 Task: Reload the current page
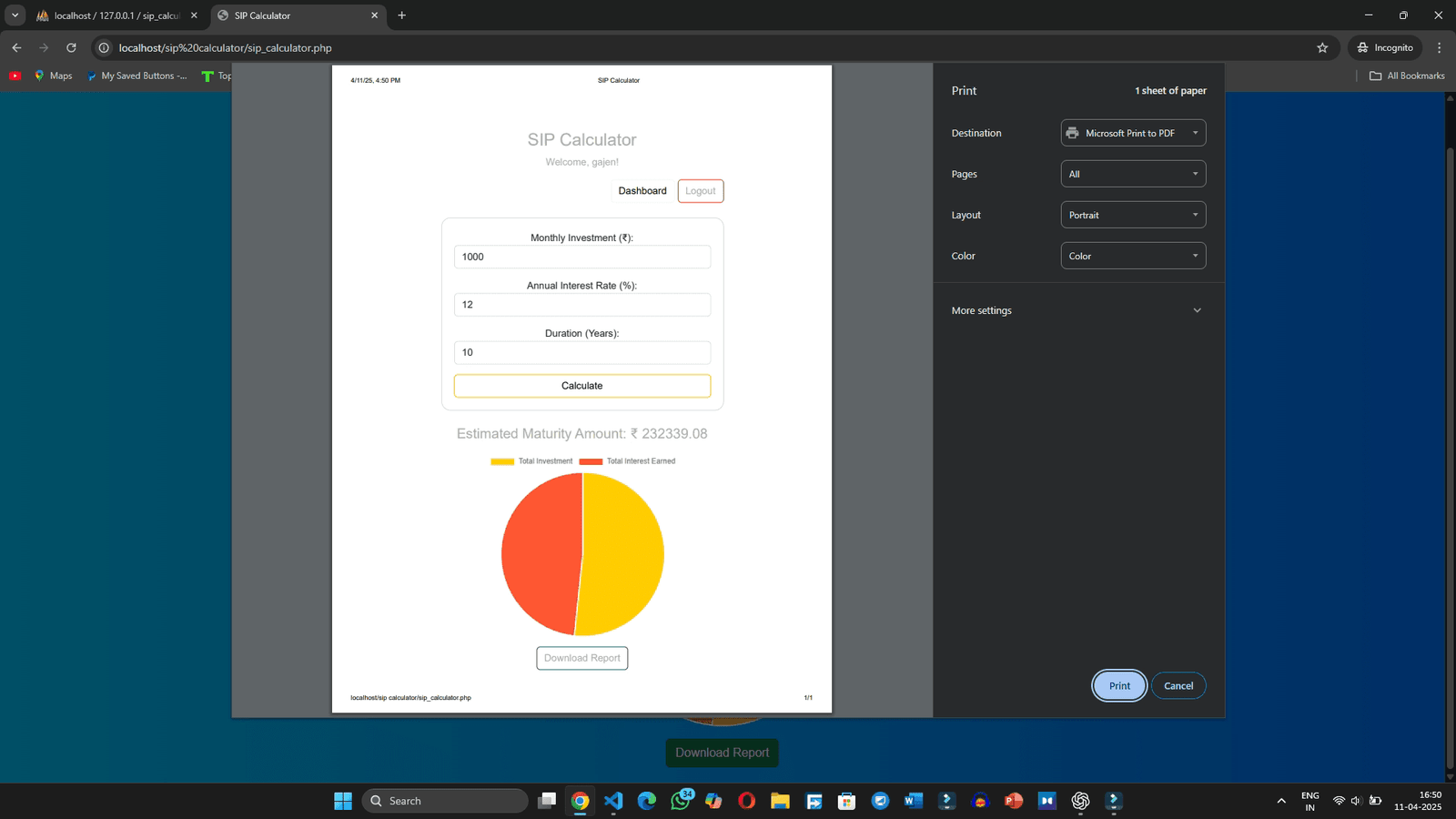coord(71,47)
